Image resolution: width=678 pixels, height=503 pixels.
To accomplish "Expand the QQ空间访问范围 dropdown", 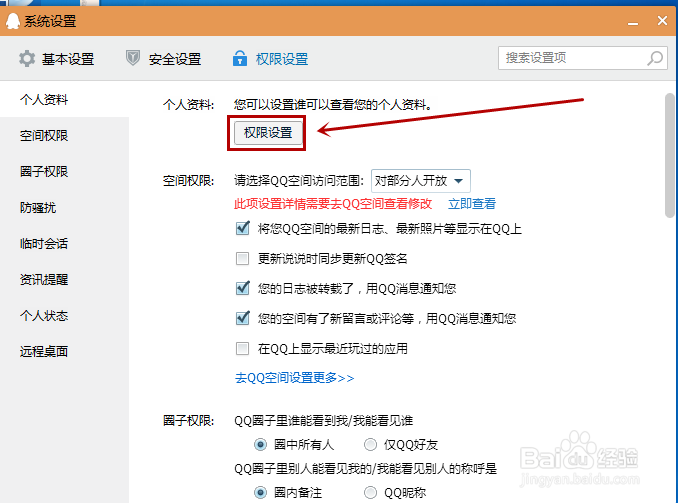I will (x=420, y=181).
